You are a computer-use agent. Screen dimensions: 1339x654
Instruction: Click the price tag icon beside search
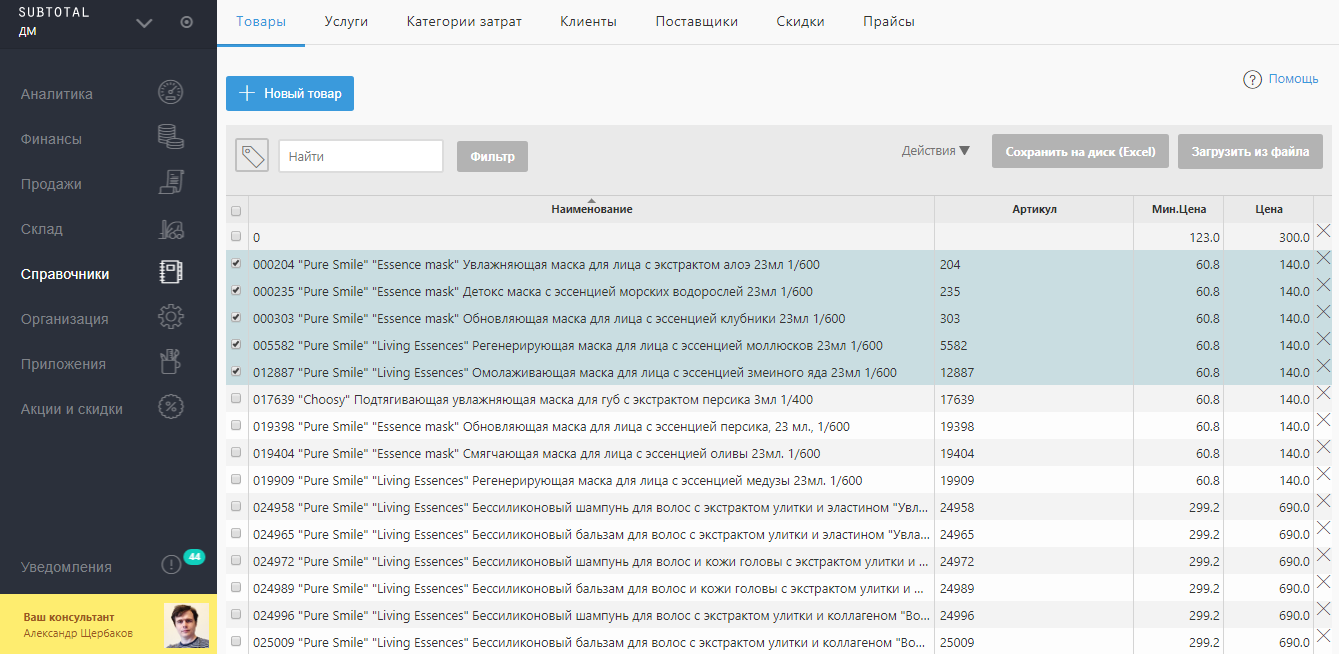click(252, 156)
